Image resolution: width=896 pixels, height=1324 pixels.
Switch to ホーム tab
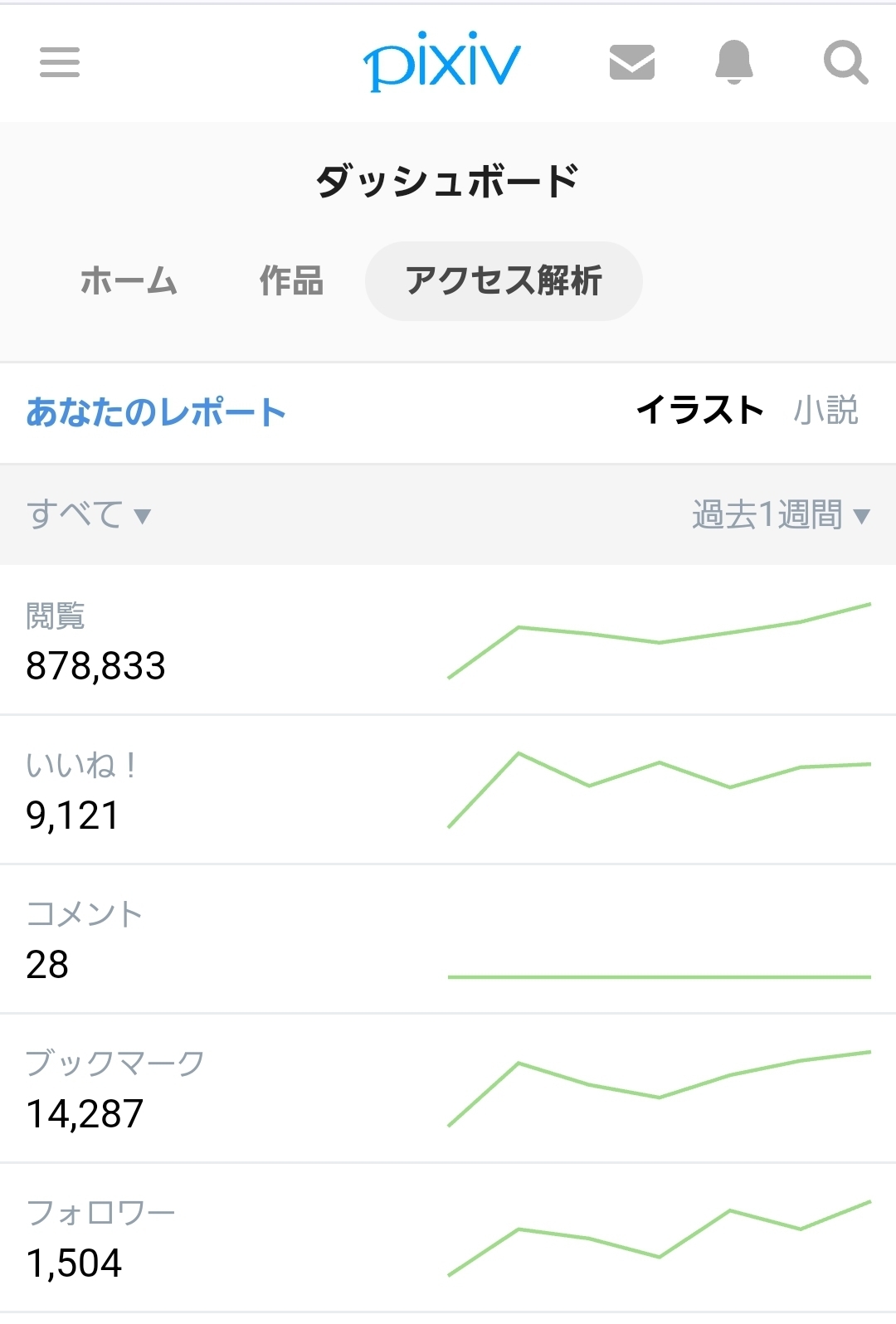point(129,281)
